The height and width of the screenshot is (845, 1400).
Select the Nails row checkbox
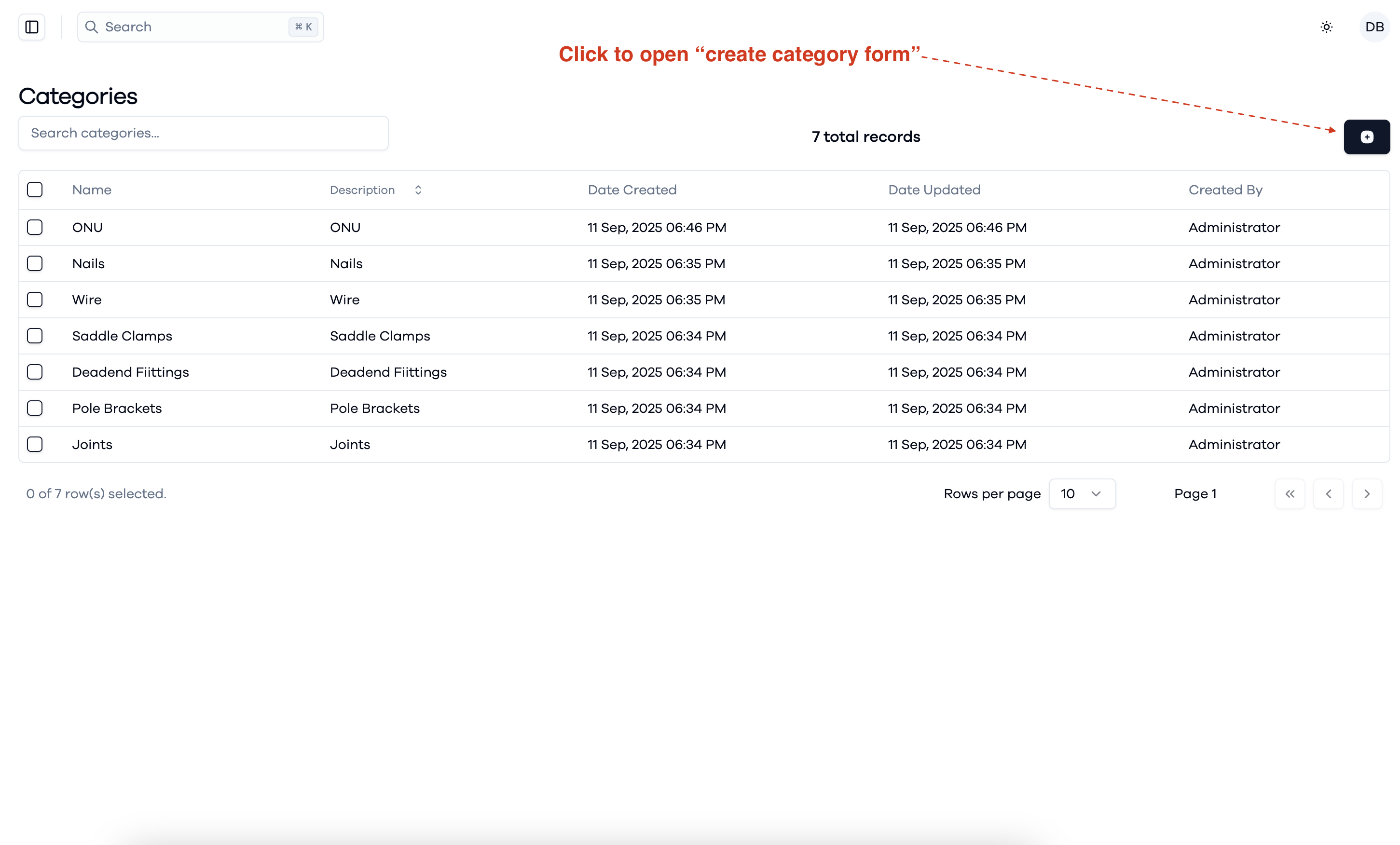[x=35, y=263]
